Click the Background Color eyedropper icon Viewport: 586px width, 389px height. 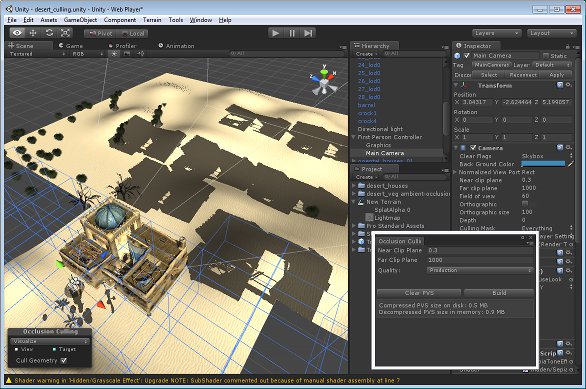[570, 164]
